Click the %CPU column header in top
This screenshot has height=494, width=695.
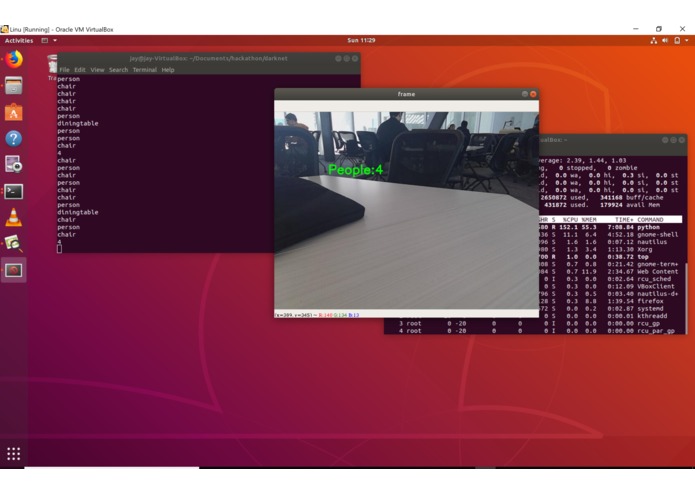(570, 219)
